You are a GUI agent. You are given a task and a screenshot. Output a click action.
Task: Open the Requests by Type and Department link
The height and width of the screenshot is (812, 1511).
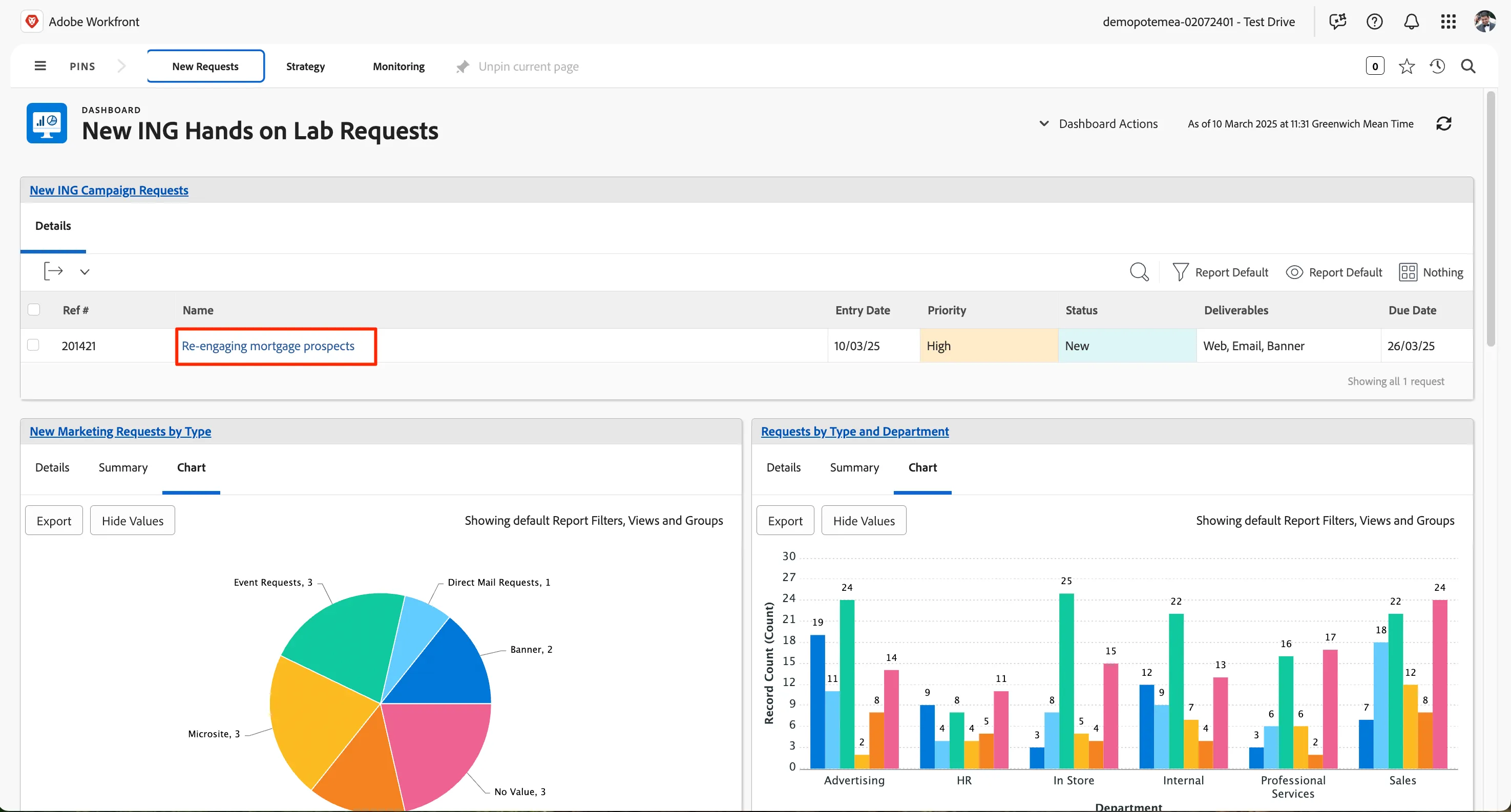click(855, 431)
